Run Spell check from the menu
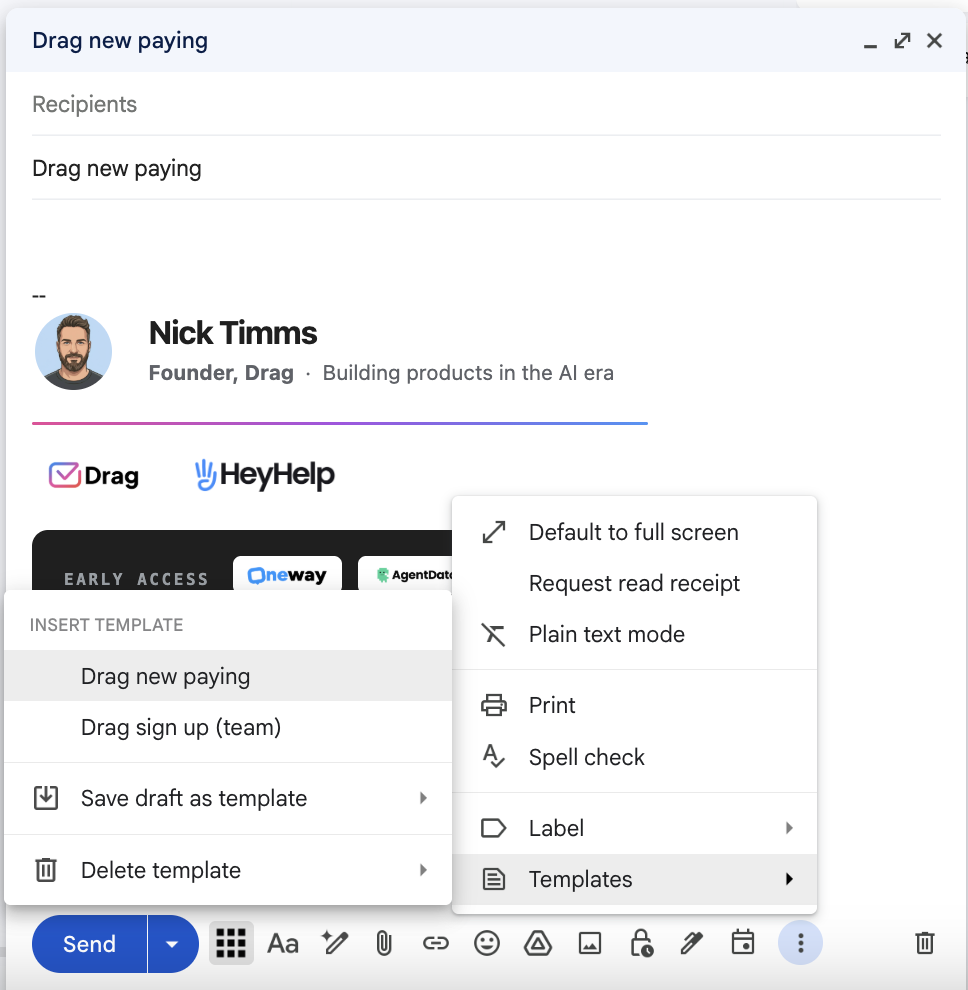 [635, 757]
